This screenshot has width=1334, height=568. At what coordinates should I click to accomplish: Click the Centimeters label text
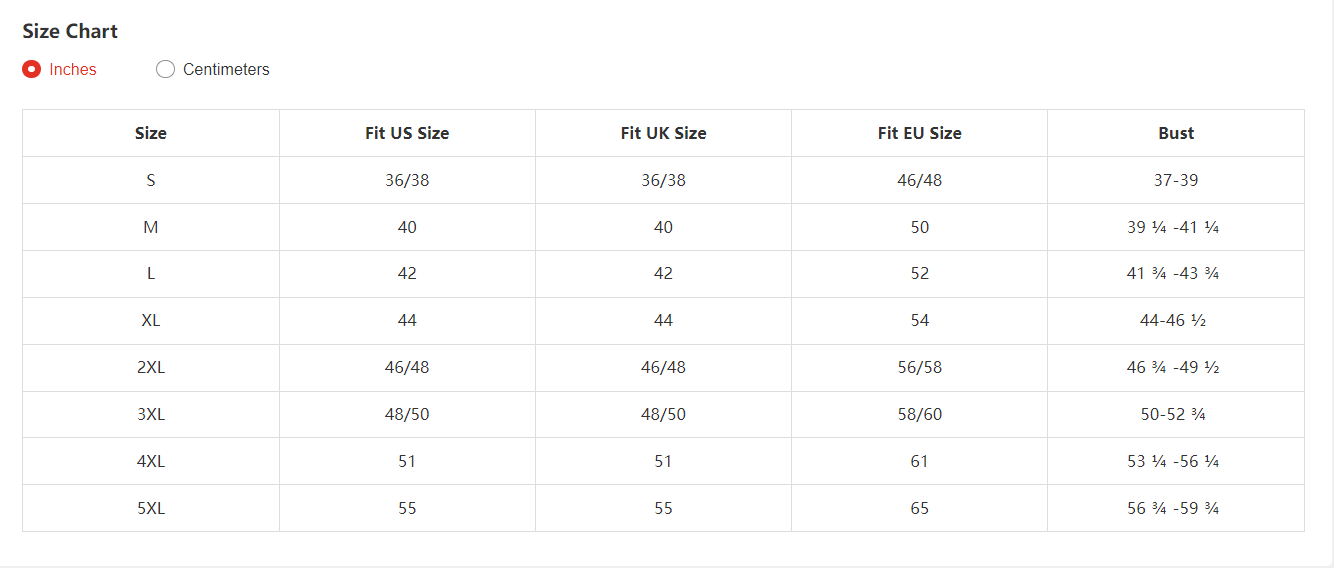tap(226, 69)
